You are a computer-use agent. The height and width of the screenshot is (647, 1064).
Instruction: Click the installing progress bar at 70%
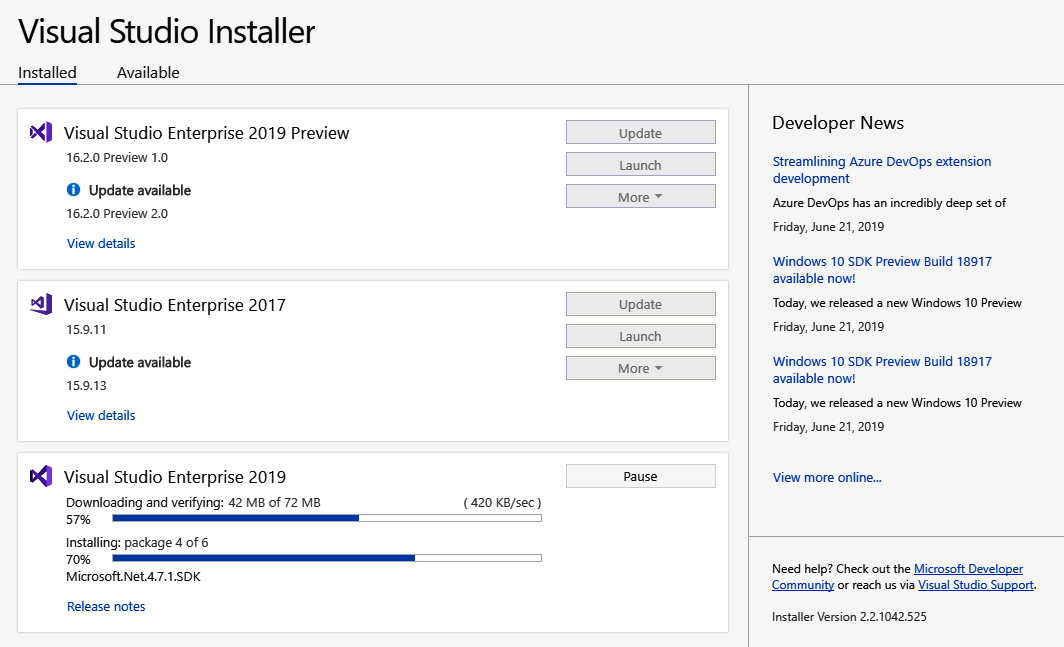point(326,558)
